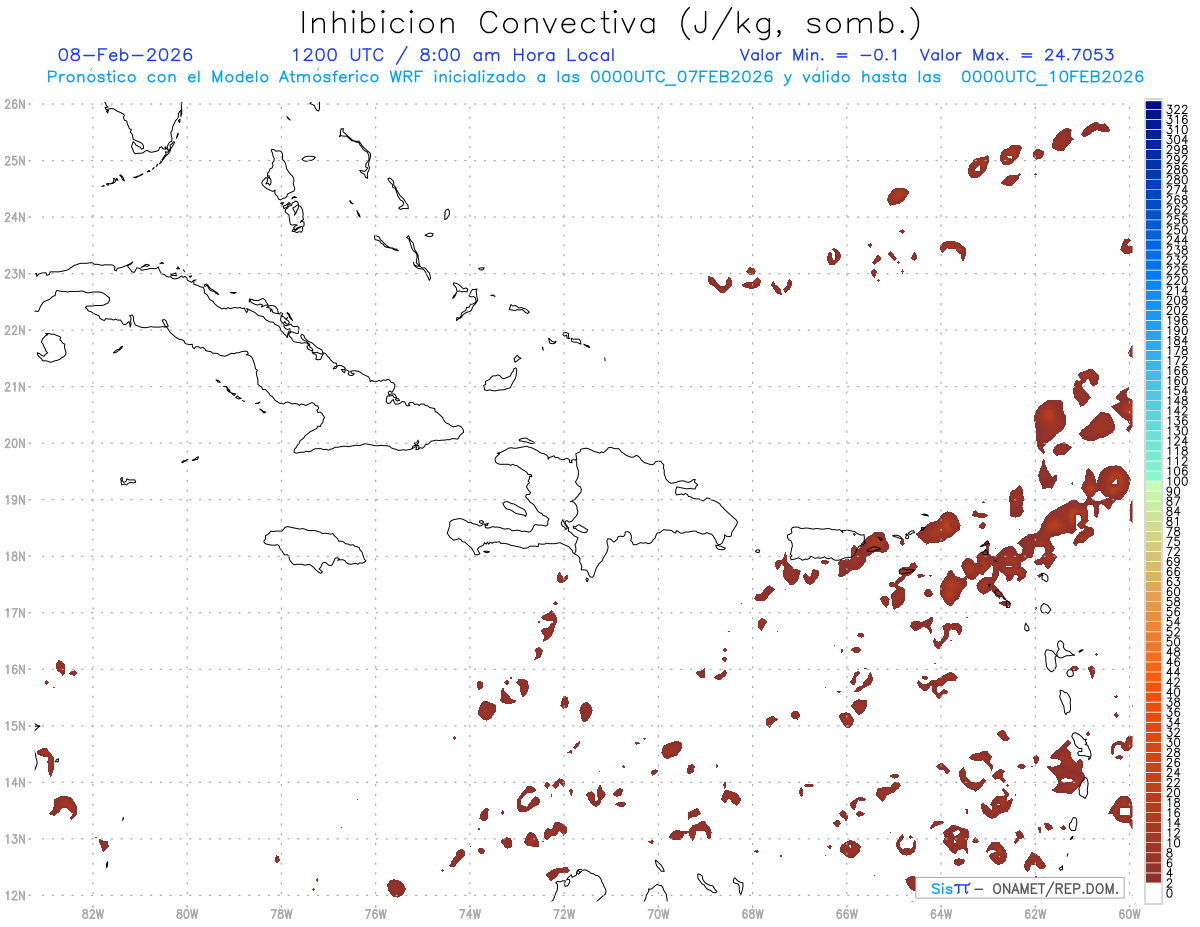The image size is (1200, 927).
Task: Click the "SisTT – ONAMET/REP.DOM." credit box
Action: [x=1020, y=888]
